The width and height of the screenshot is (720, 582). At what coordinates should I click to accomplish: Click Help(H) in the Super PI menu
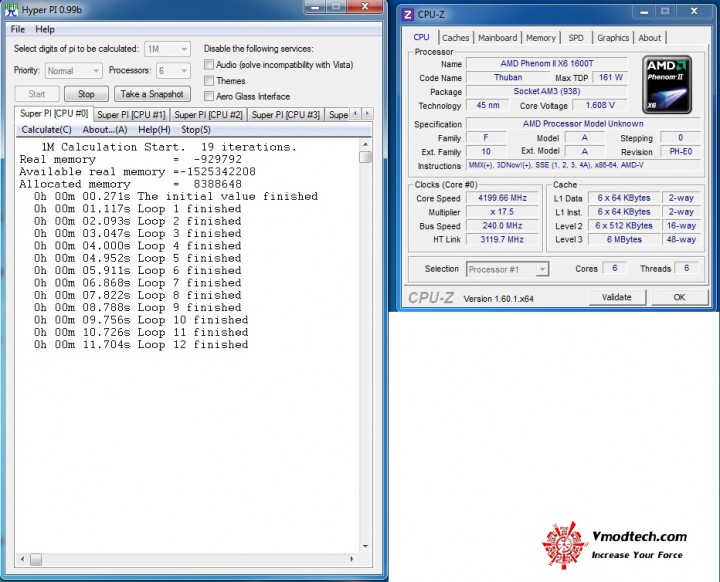(x=154, y=130)
